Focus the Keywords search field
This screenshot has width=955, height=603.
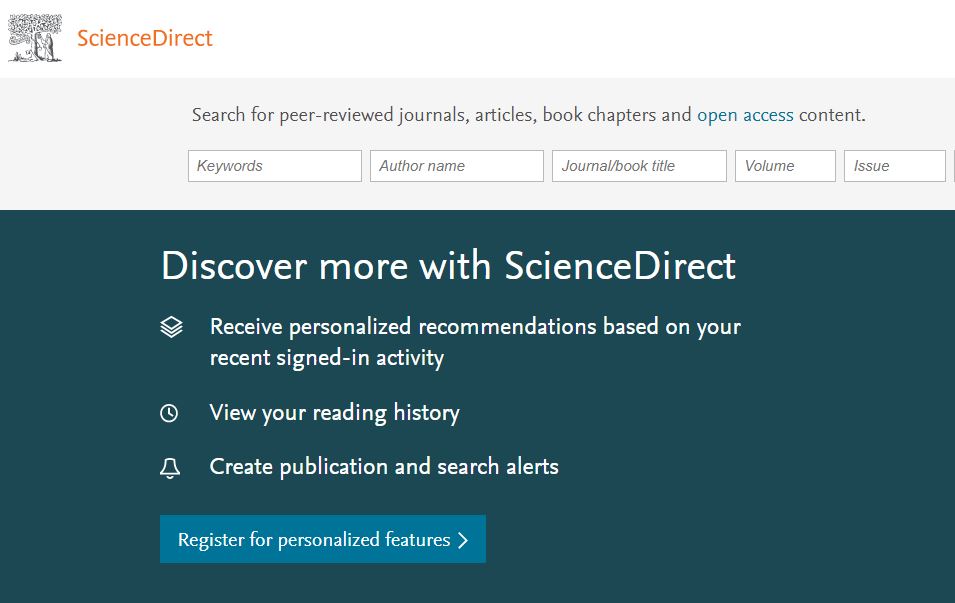(x=275, y=166)
